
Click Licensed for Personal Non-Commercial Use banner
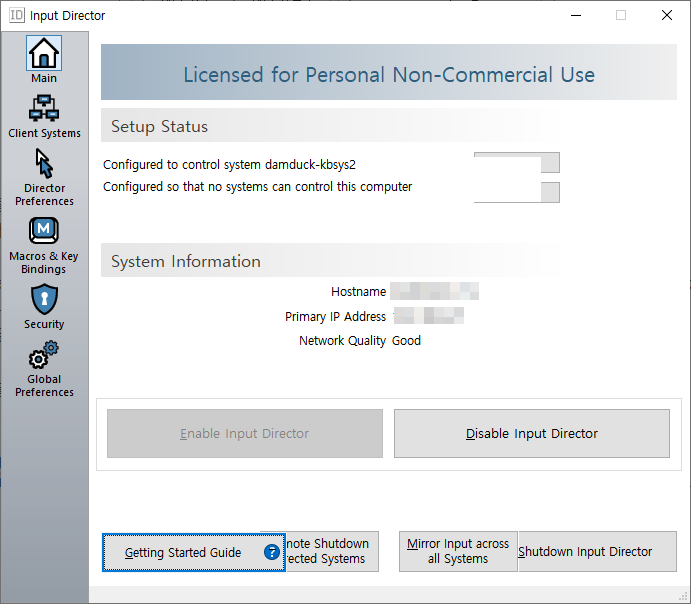(389, 72)
